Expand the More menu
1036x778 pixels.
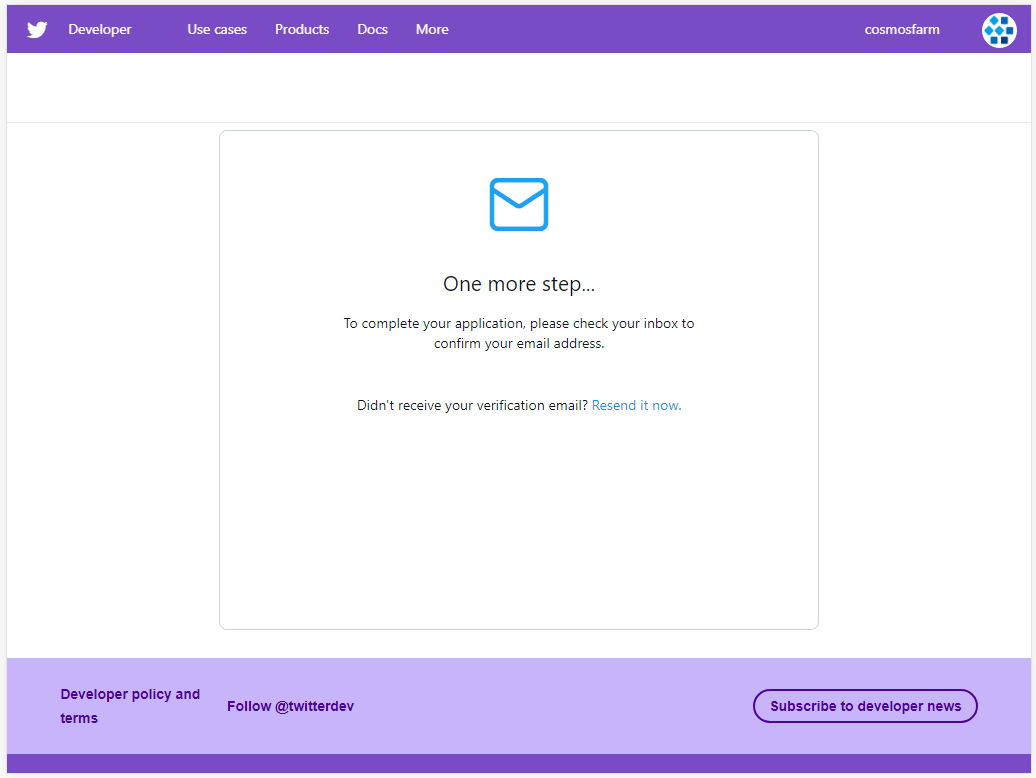[432, 30]
